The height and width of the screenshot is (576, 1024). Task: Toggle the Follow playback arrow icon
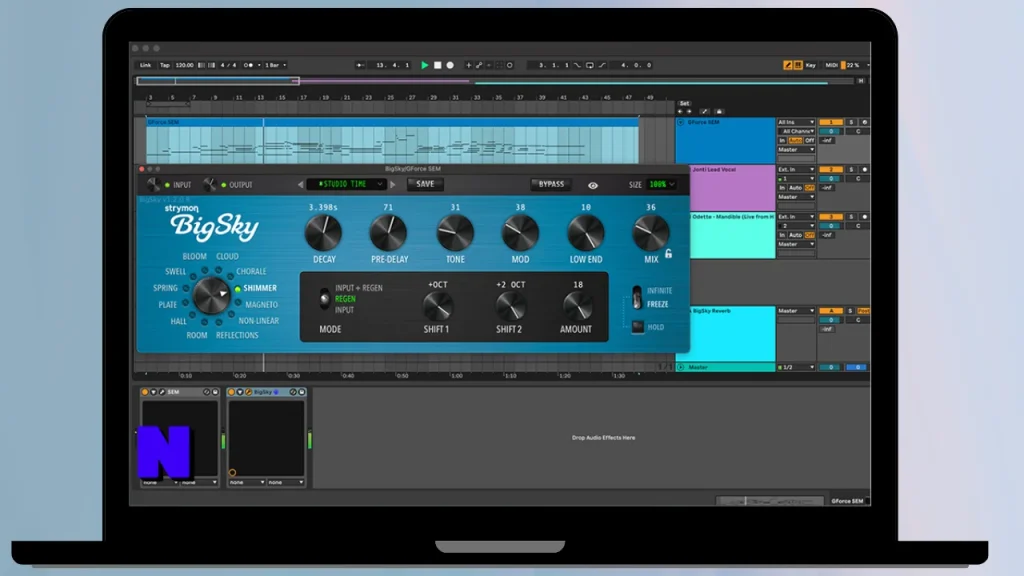click(360, 65)
